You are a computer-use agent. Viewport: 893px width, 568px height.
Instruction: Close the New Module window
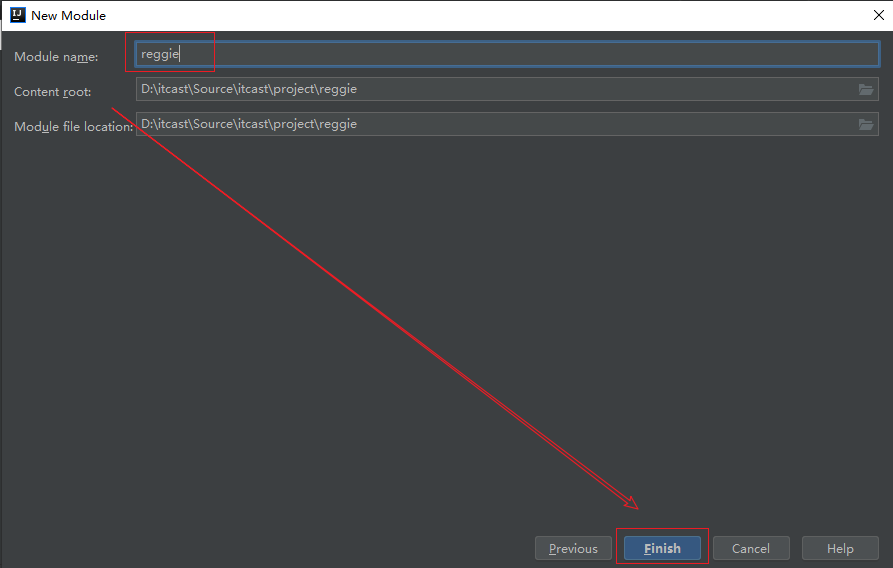878,15
